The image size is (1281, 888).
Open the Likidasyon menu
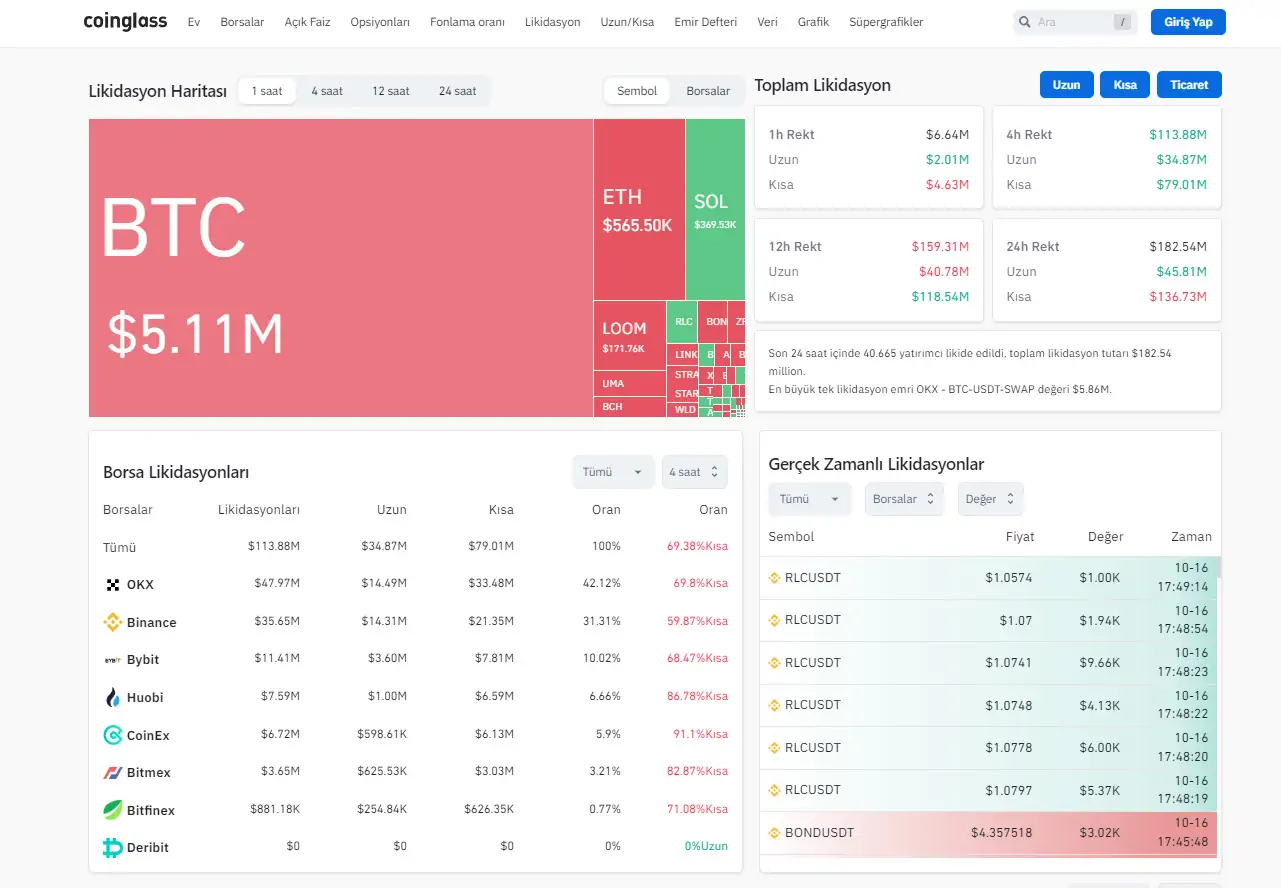tap(552, 22)
